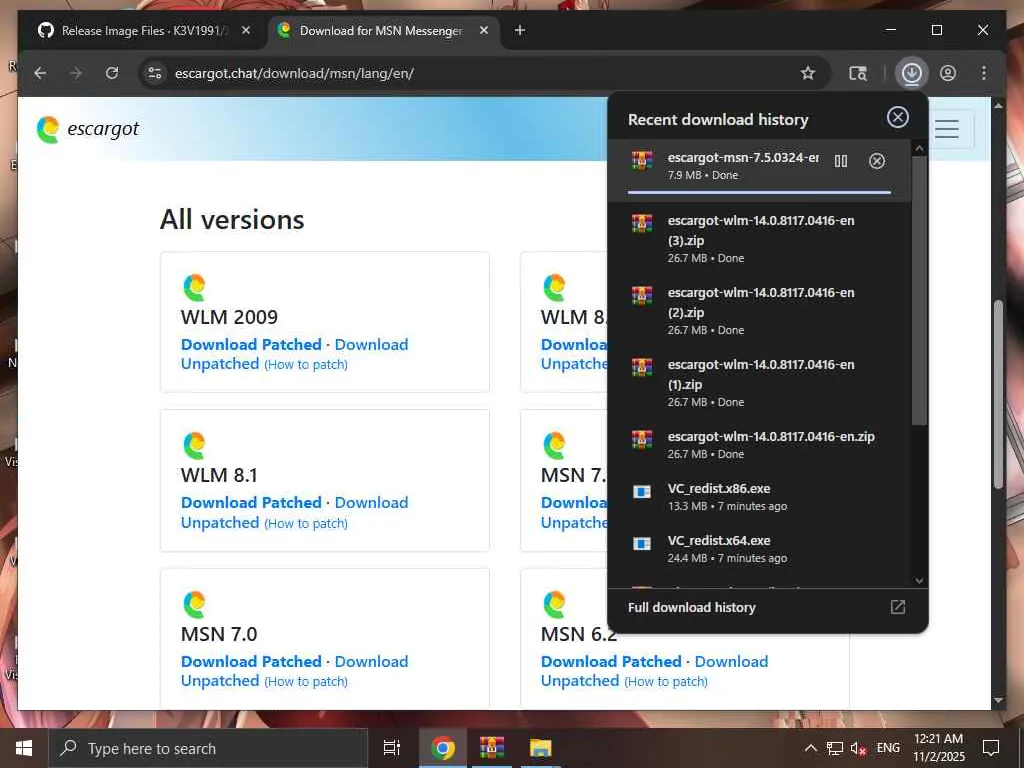Open How to patch under MSN 7.0
This screenshot has width=1024, height=768.
click(306, 681)
